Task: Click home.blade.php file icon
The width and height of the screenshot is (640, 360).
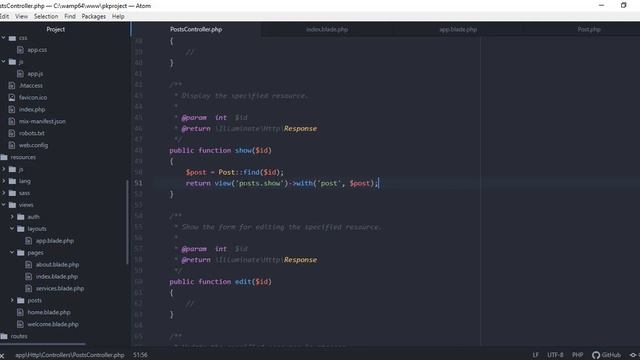Action: click(20, 312)
